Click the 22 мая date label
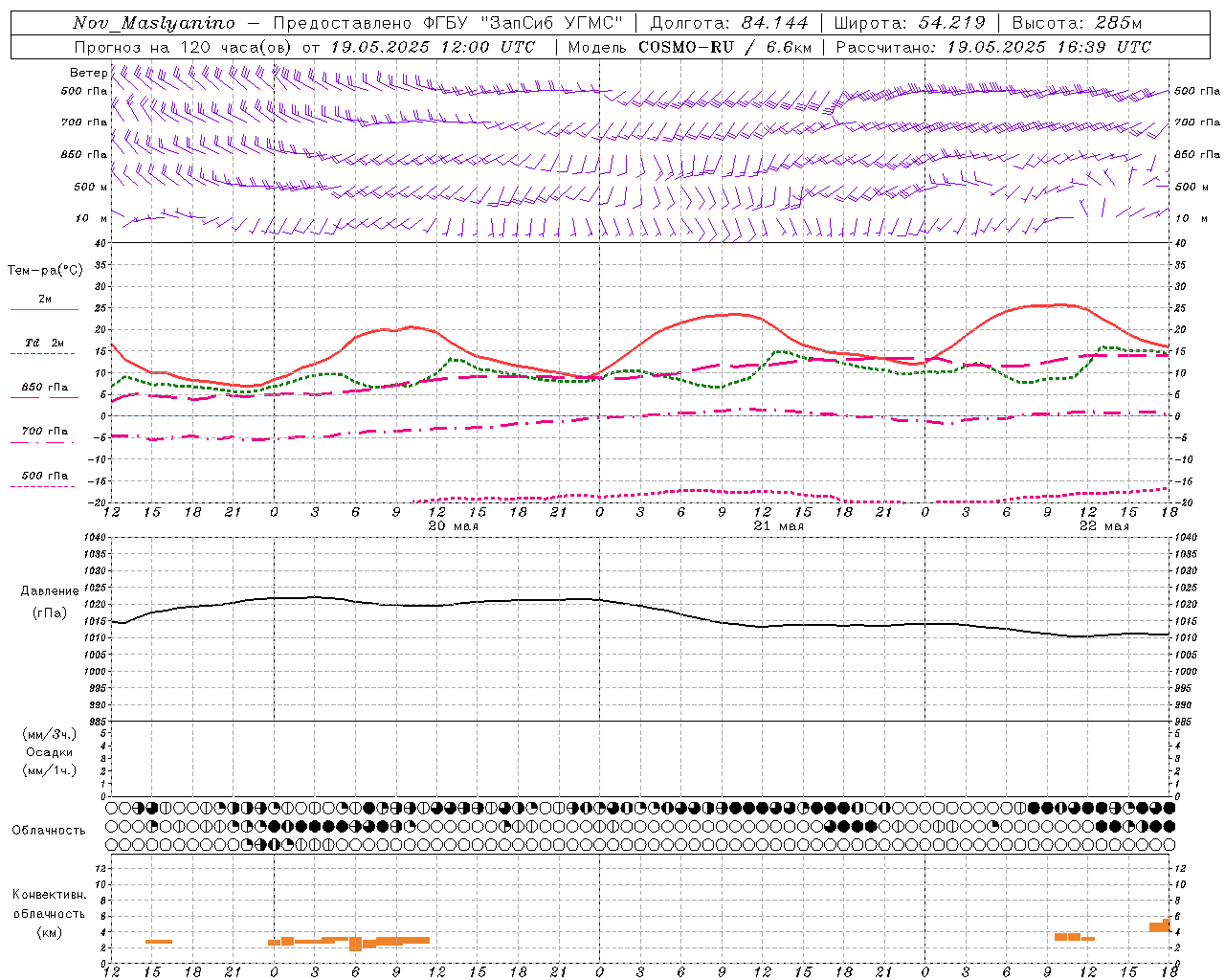Viewport: 1225px width, 980px height. click(1104, 526)
